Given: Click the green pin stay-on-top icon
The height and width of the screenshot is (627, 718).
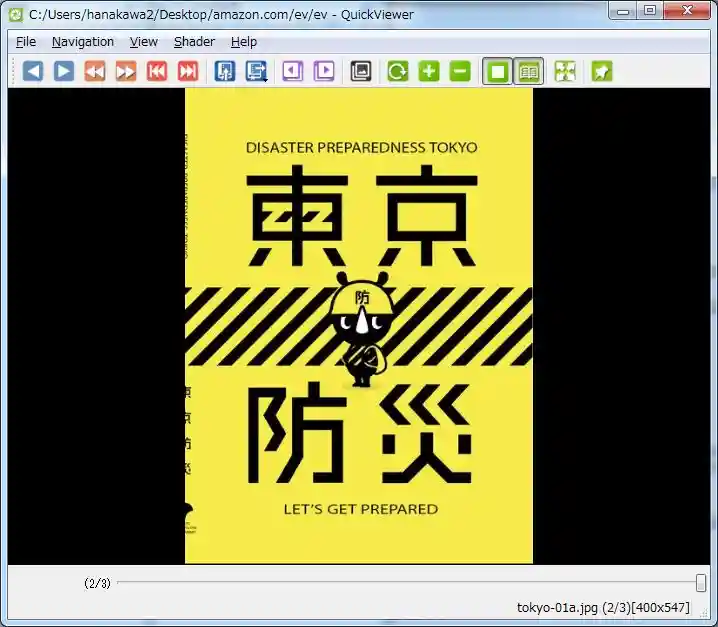Looking at the screenshot, I should [602, 71].
